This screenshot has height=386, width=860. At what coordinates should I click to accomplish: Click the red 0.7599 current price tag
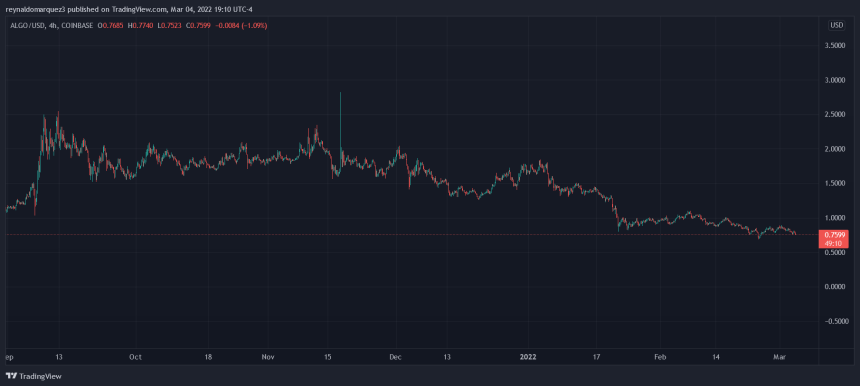point(833,235)
